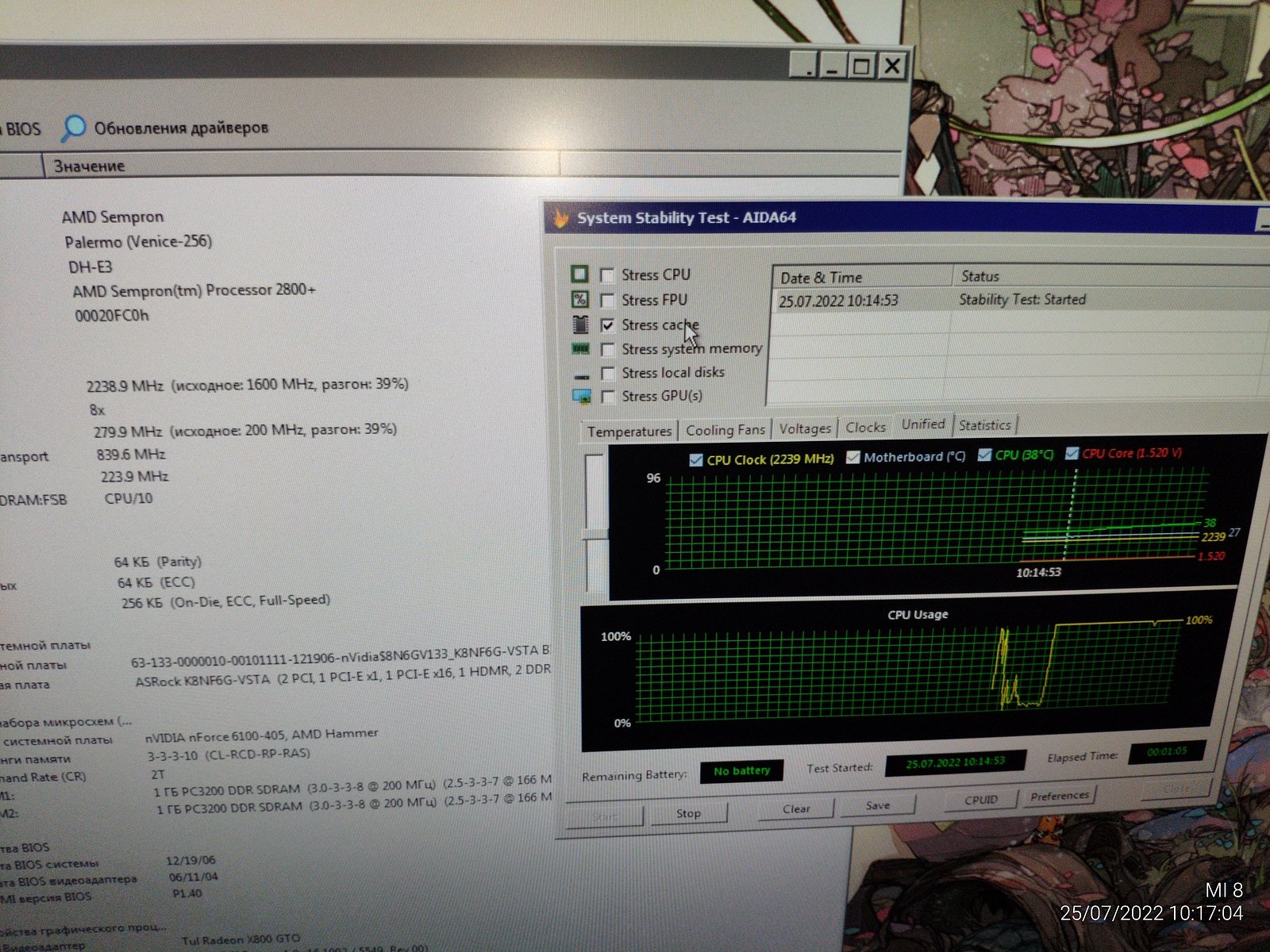Enable the Stress GPU(s) checkbox
1270x952 pixels.
(608, 397)
